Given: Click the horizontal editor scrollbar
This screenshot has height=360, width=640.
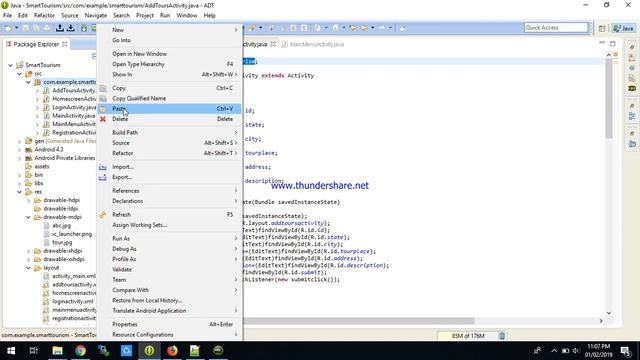Looking at the screenshot, I should [x=359, y=321].
